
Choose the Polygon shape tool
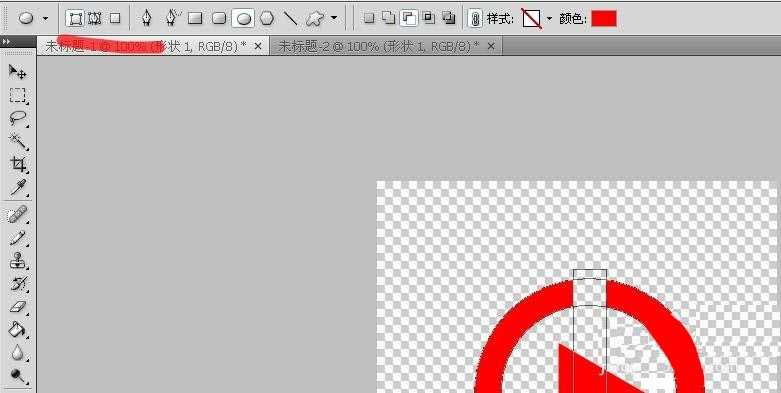pos(267,19)
